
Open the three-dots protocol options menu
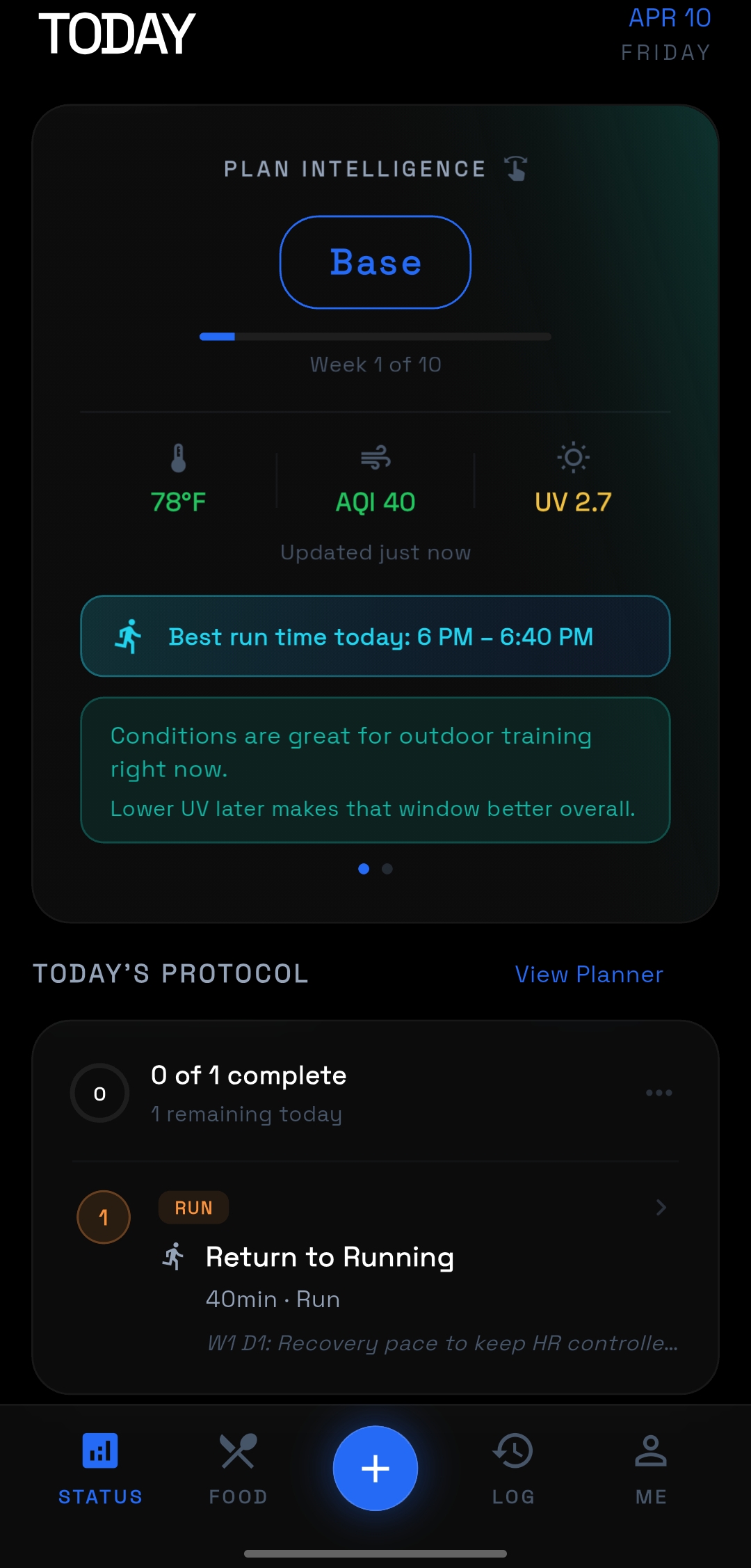click(x=659, y=1093)
